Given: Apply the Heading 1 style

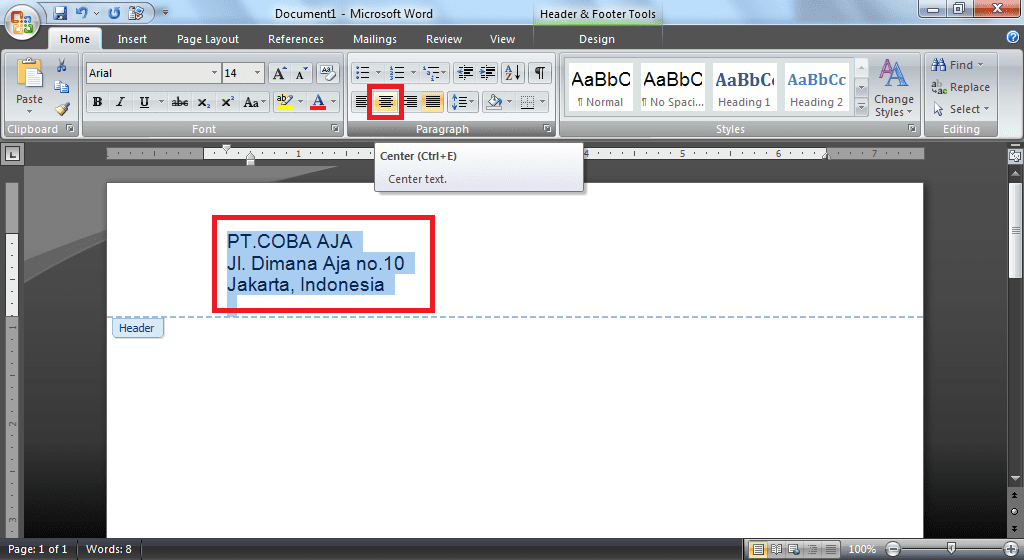Looking at the screenshot, I should (744, 87).
